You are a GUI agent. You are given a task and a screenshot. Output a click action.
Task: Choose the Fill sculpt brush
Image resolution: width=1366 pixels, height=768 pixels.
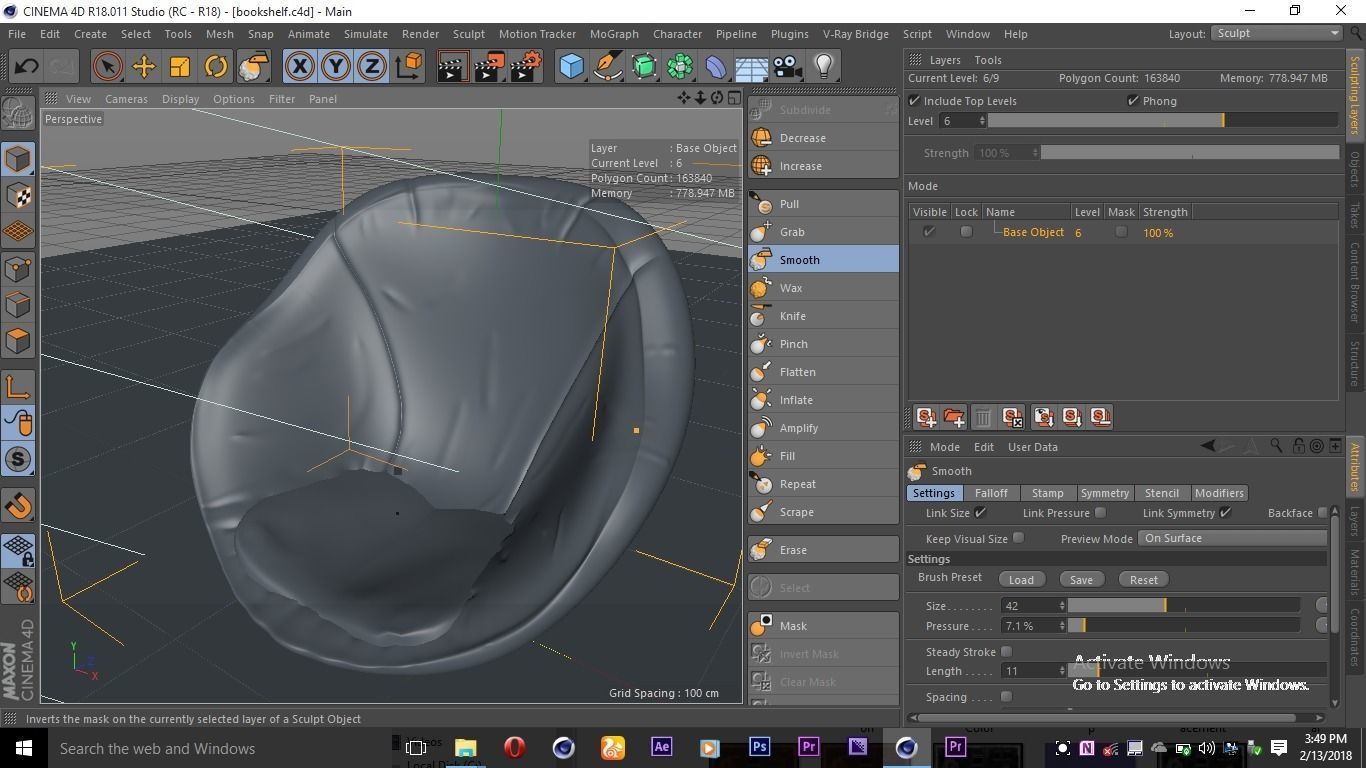tap(823, 456)
